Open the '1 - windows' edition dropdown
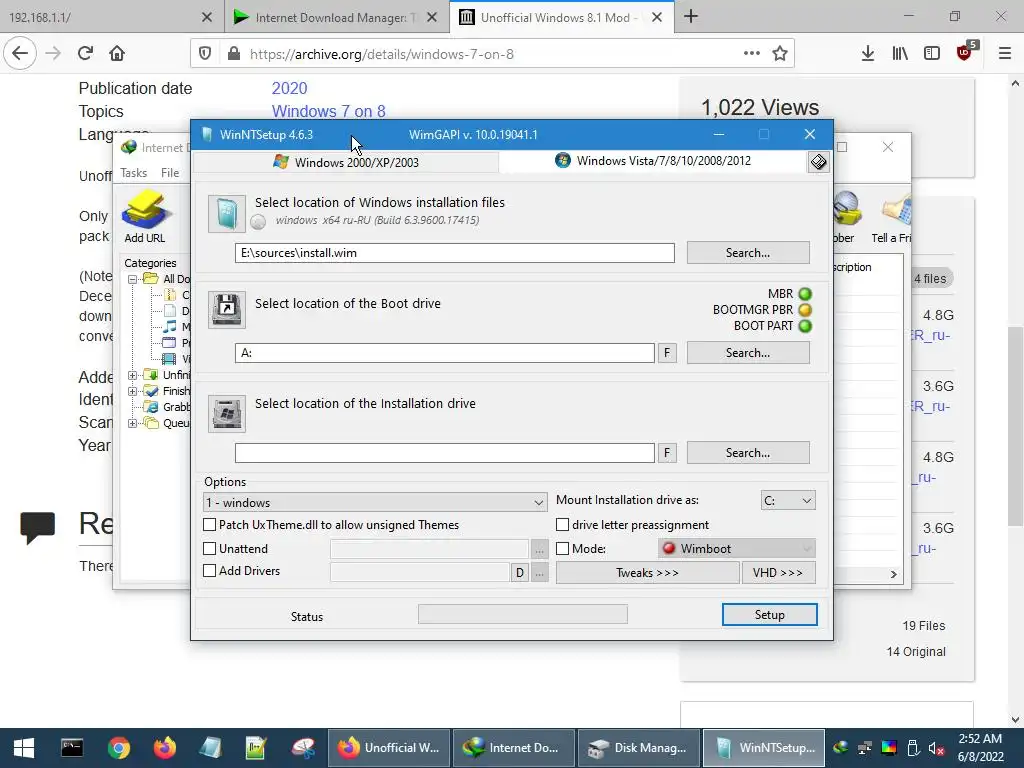The width and height of the screenshot is (1024, 768). click(x=375, y=502)
